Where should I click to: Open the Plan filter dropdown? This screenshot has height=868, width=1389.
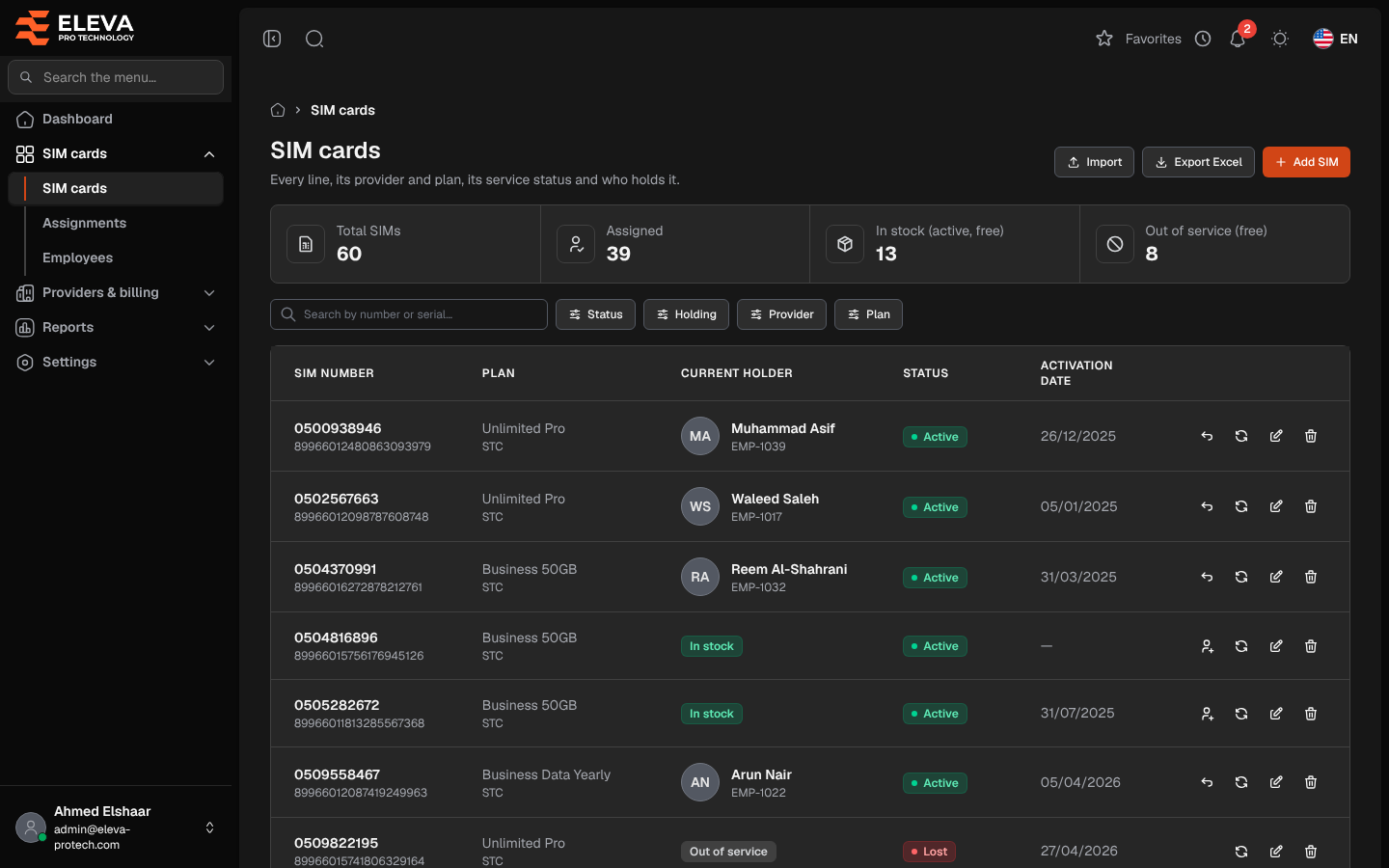[868, 314]
